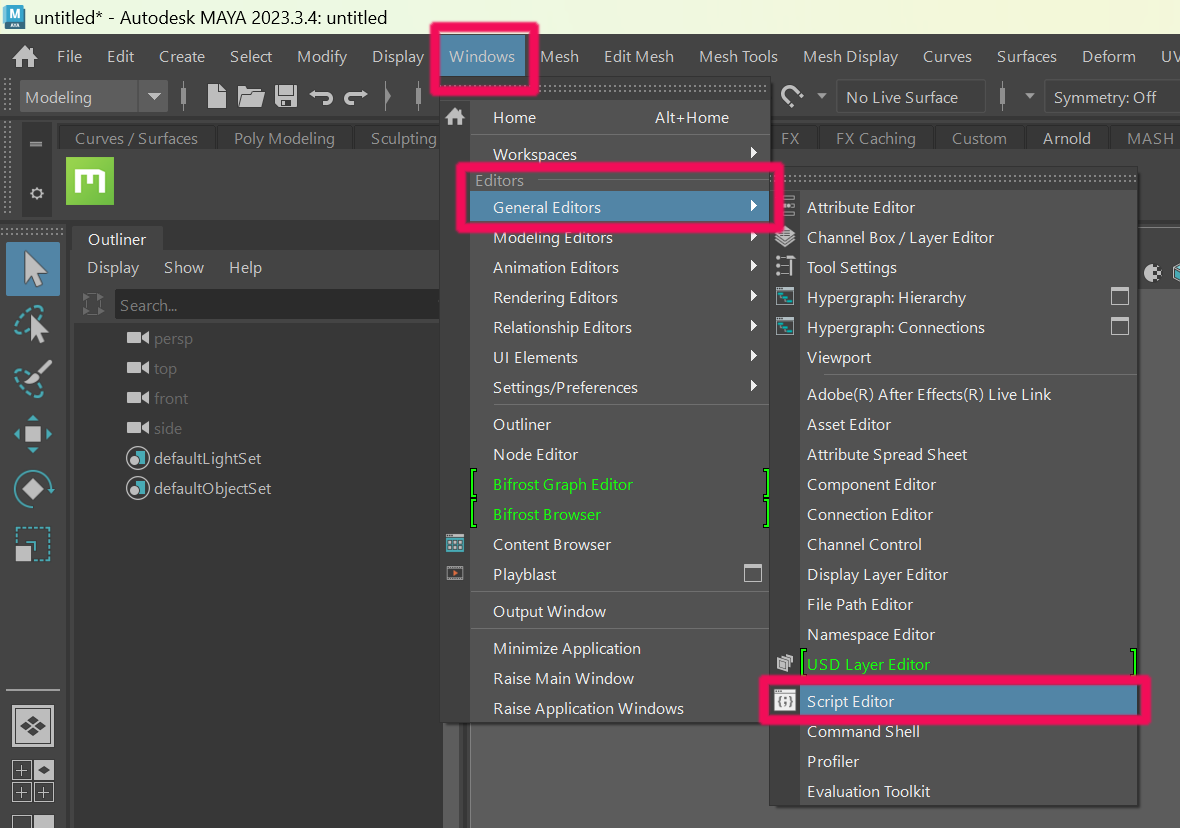Select the arrow Select tool

click(32, 268)
